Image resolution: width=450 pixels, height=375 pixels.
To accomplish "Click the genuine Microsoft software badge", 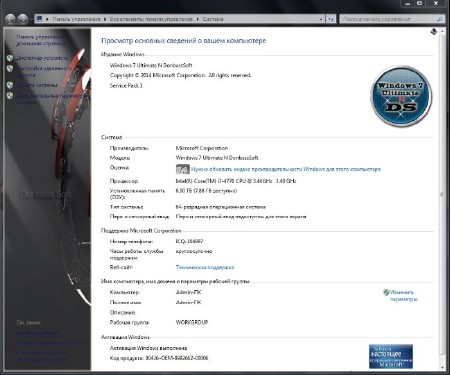I will [391, 356].
